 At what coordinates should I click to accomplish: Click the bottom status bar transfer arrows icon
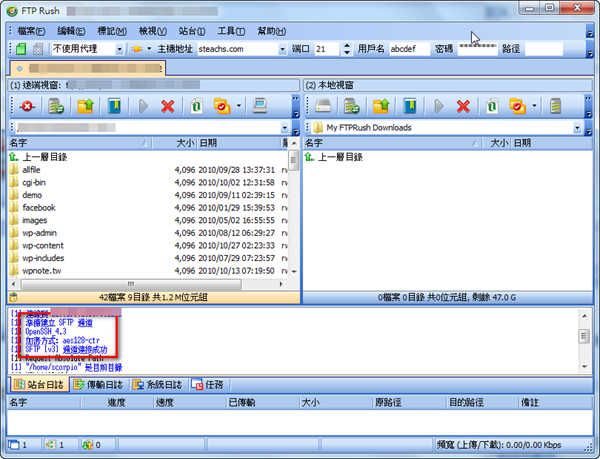(88, 445)
